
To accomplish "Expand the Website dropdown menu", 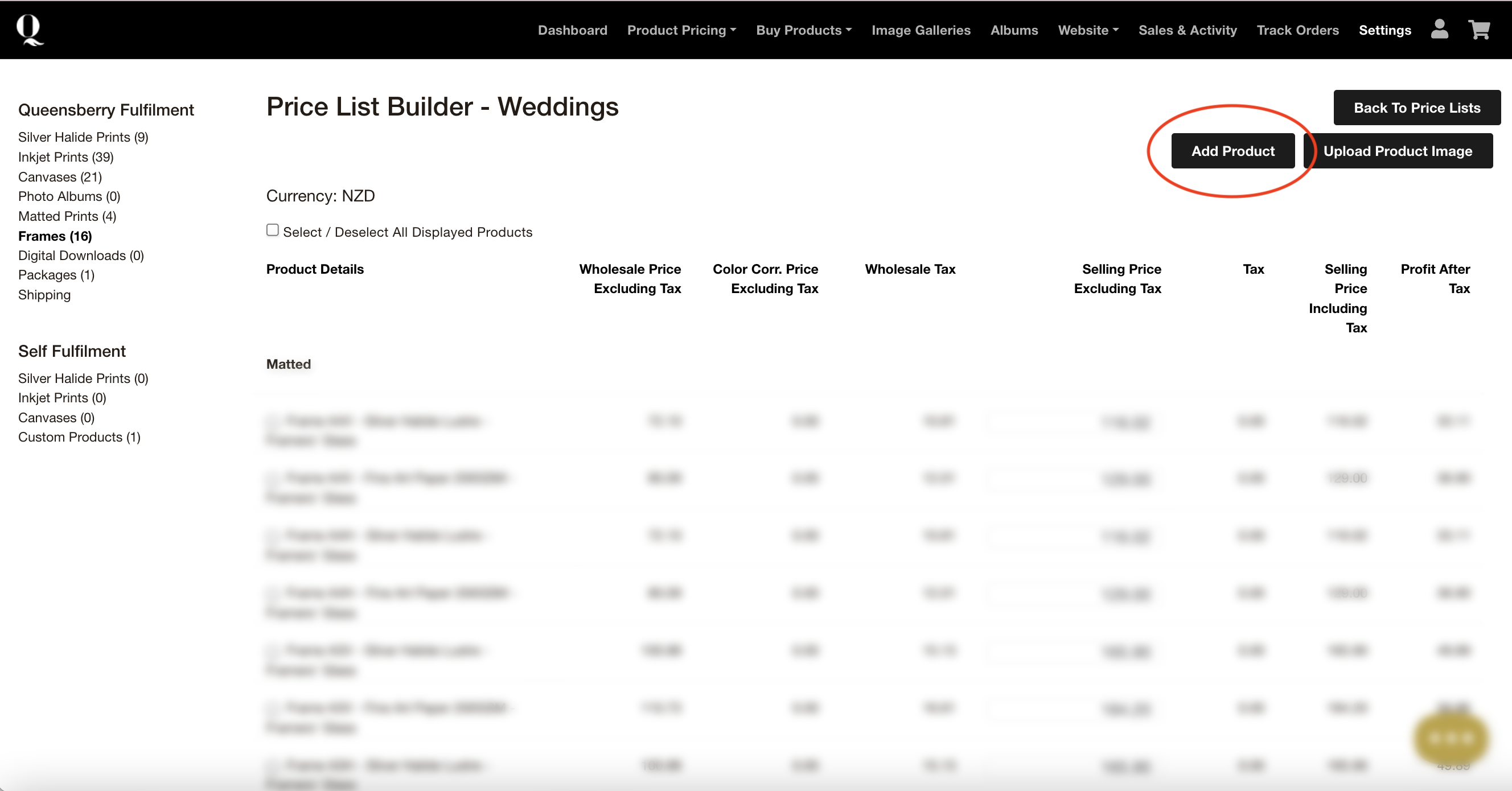I will (1088, 30).
